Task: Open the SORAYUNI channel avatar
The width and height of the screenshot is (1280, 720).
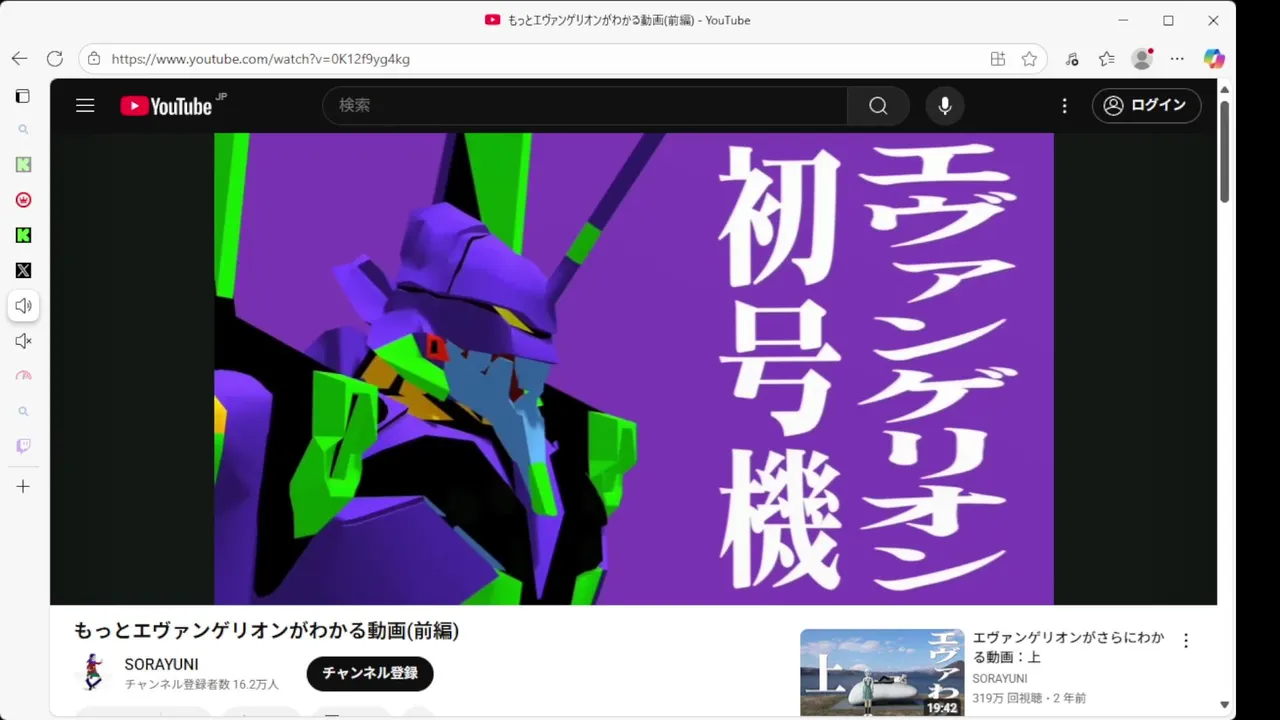Action: (x=93, y=672)
